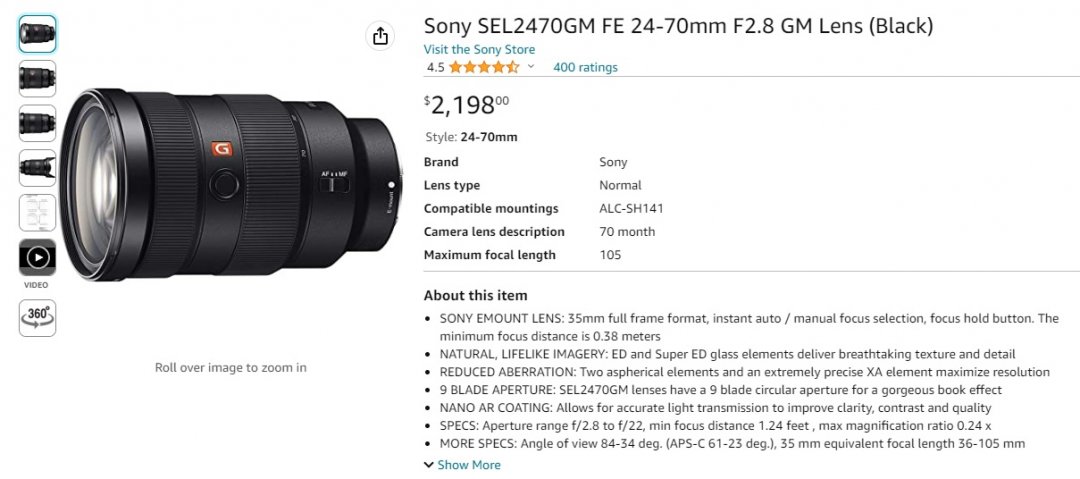Select the diagram sheet thumbnail

[37, 213]
